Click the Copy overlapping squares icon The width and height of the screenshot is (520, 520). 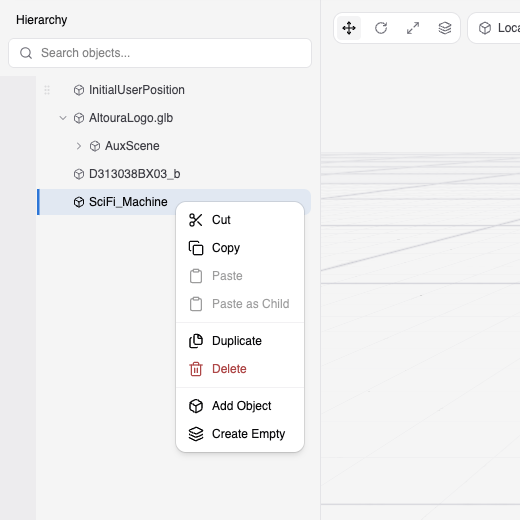point(196,248)
